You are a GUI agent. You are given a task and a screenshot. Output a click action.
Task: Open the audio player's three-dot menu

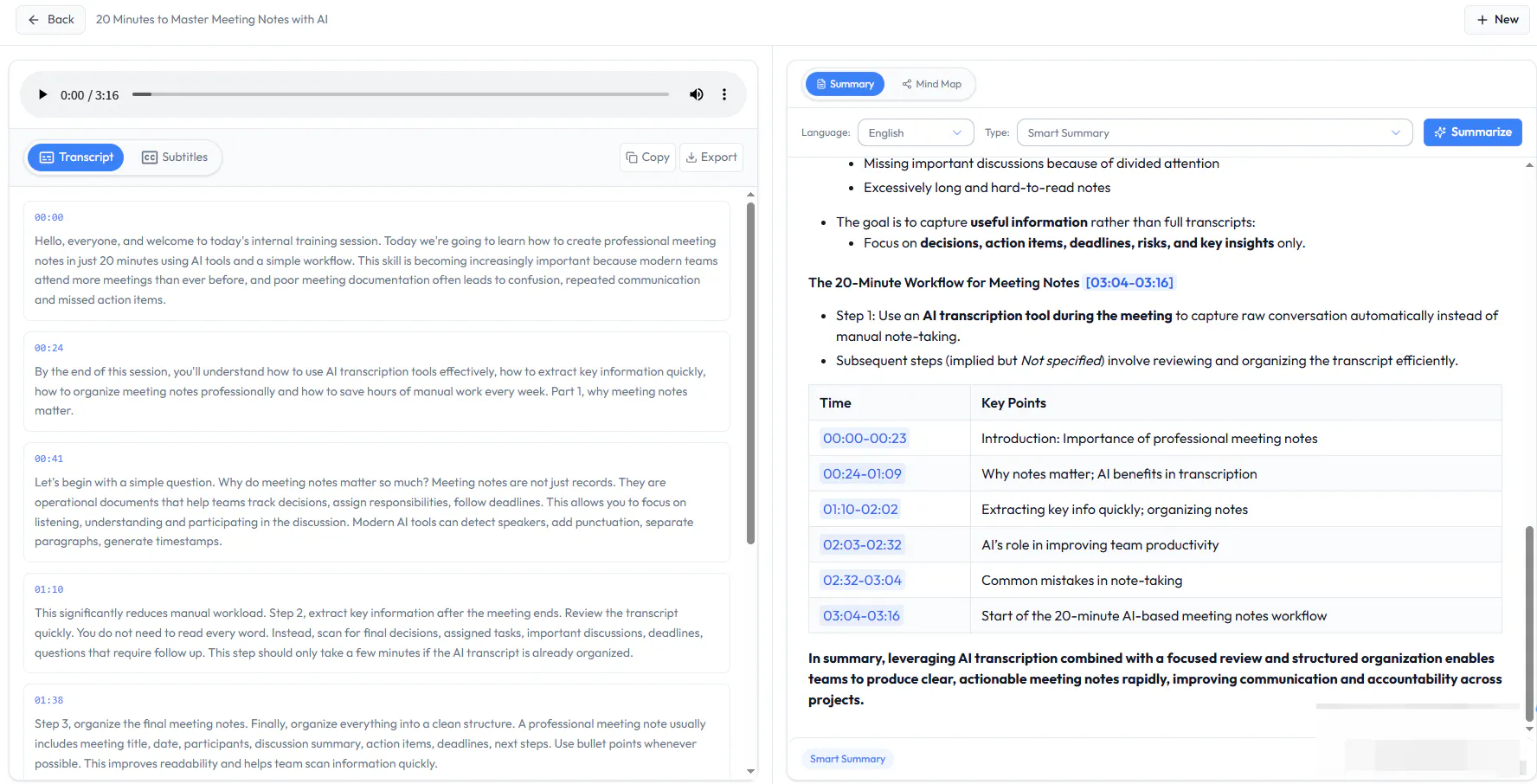coord(724,94)
